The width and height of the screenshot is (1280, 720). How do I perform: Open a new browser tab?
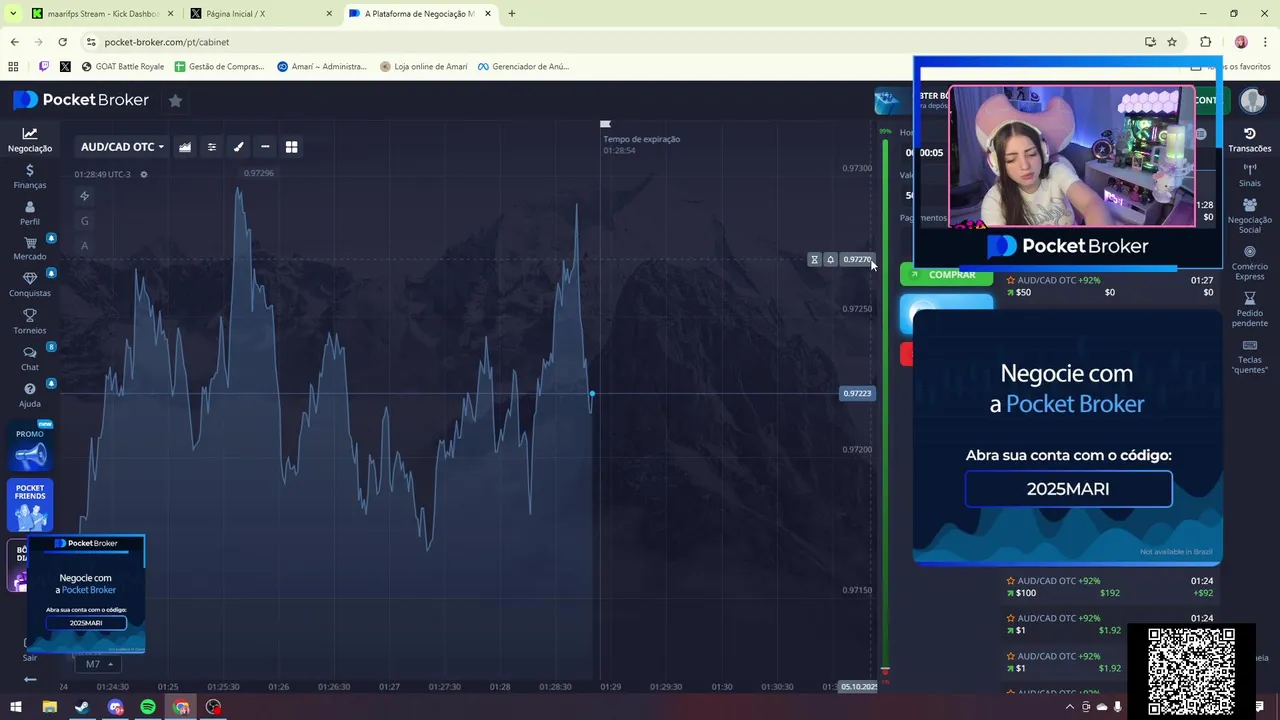pos(512,14)
